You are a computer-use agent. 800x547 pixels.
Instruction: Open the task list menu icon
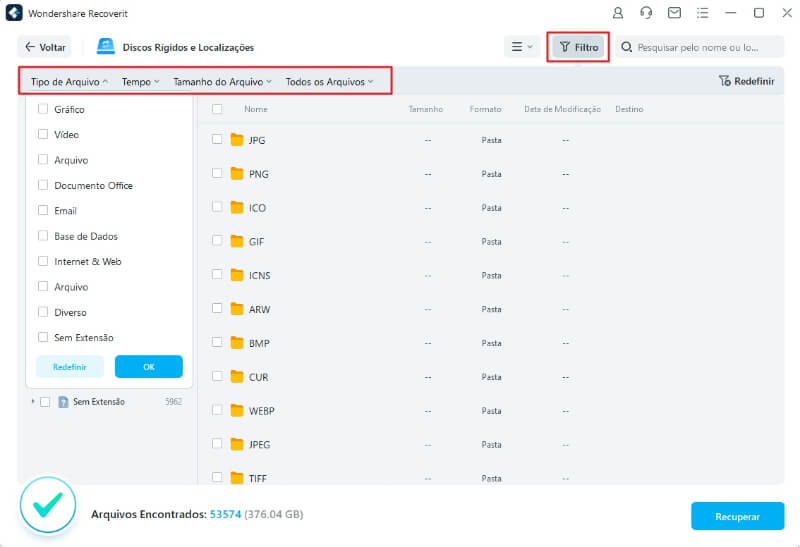(703, 13)
